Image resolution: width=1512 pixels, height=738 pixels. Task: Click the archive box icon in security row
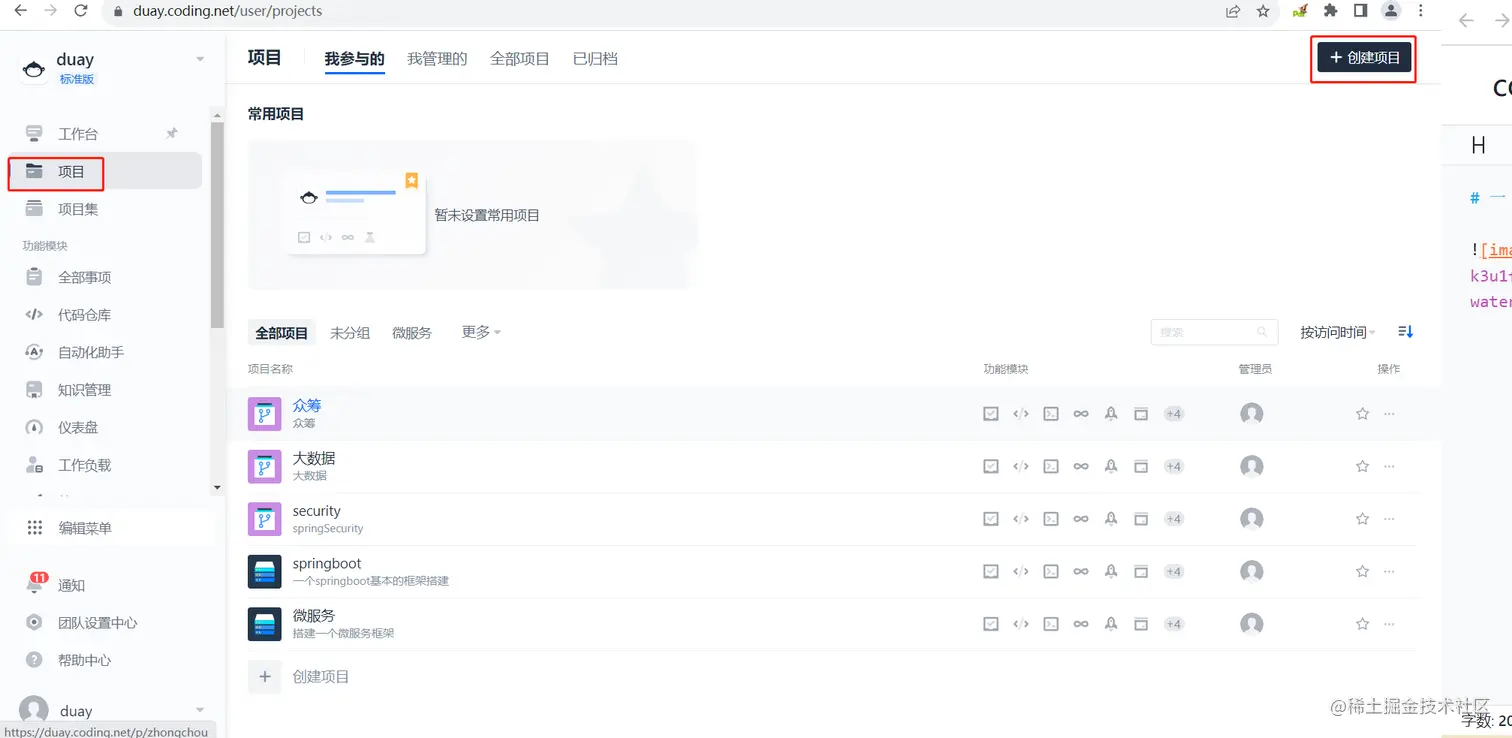point(1141,519)
